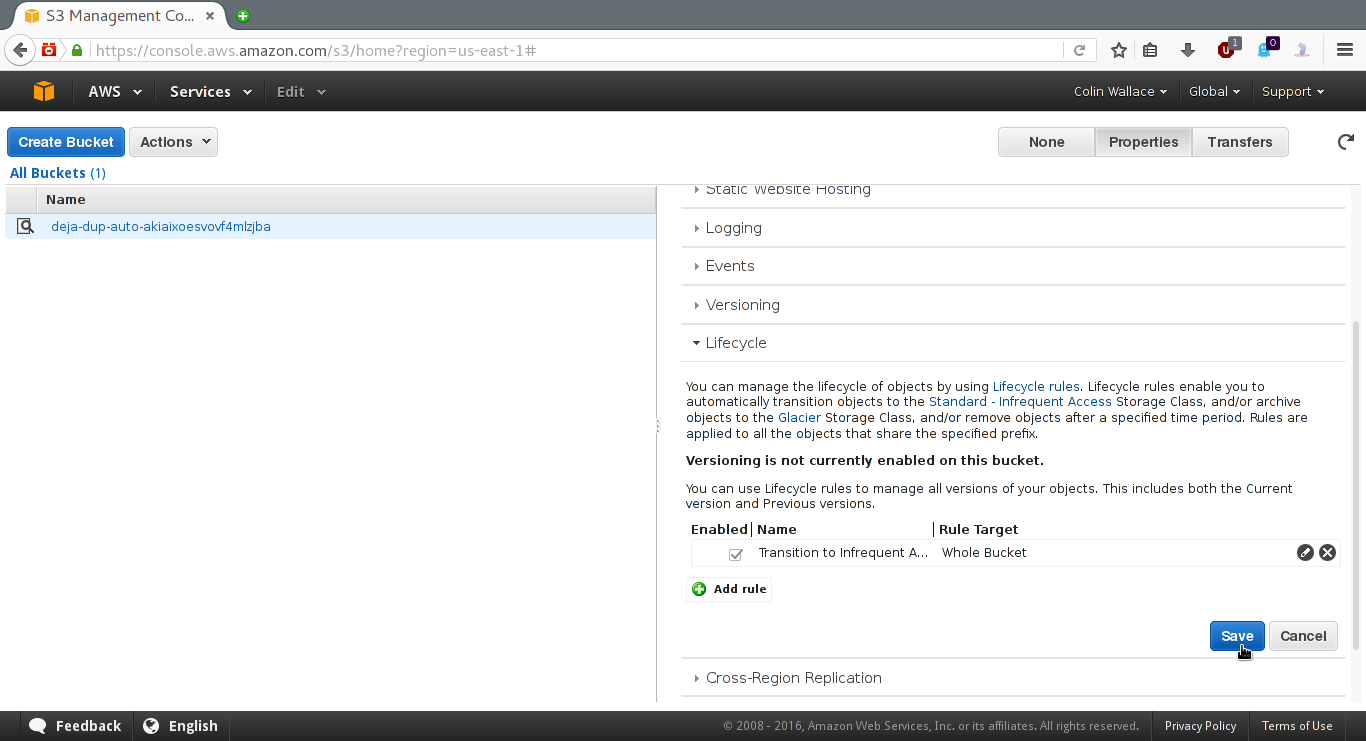Cancel lifecycle changes
Screen dimensions: 1366x741
click(x=1303, y=636)
